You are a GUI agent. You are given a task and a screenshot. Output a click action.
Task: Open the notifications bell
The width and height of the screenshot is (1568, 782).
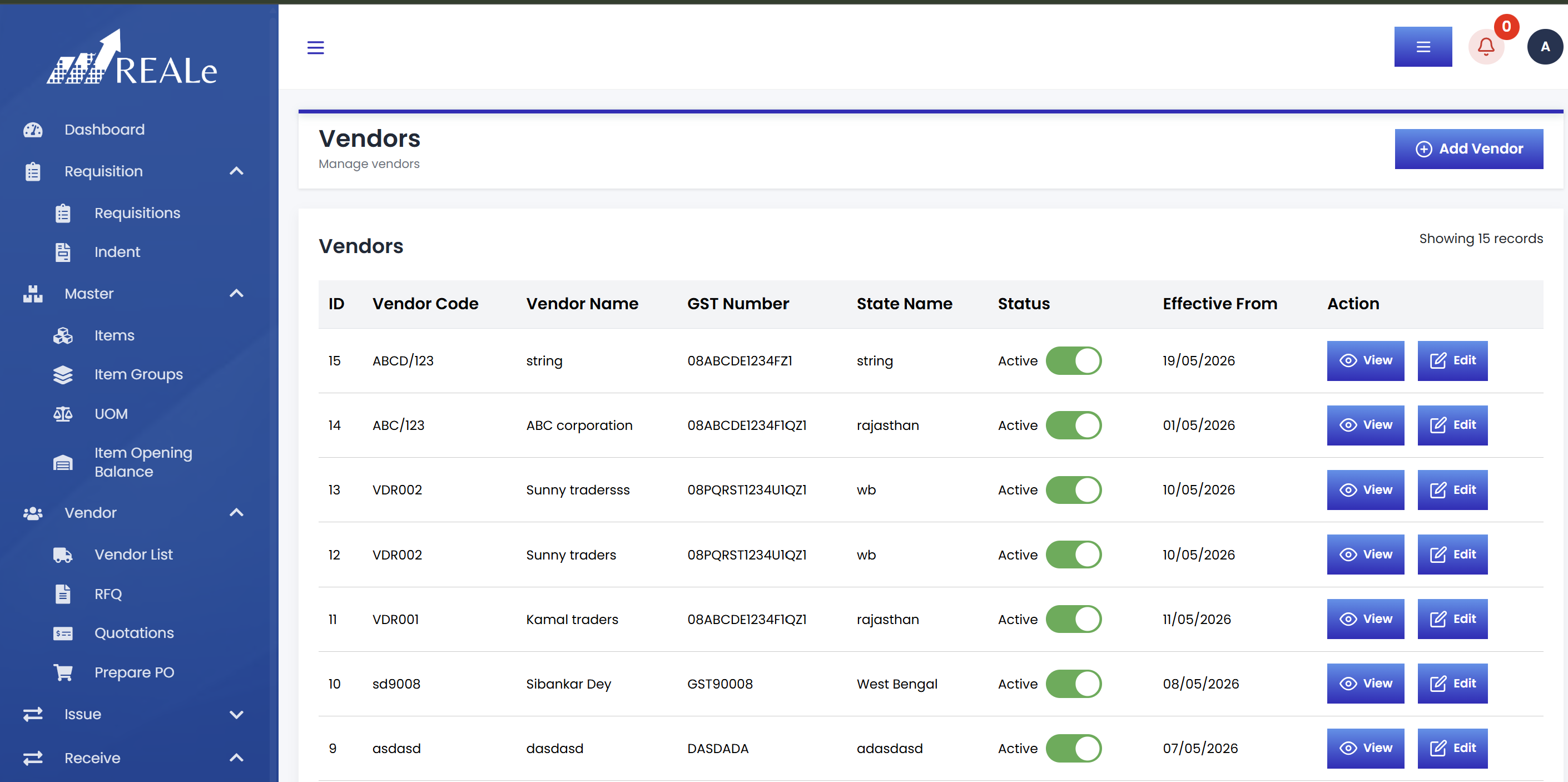point(1486,47)
